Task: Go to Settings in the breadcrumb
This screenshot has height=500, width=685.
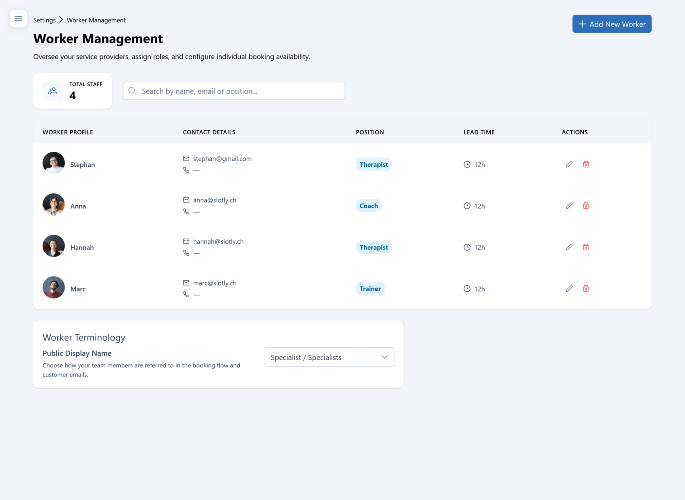Action: [x=45, y=20]
